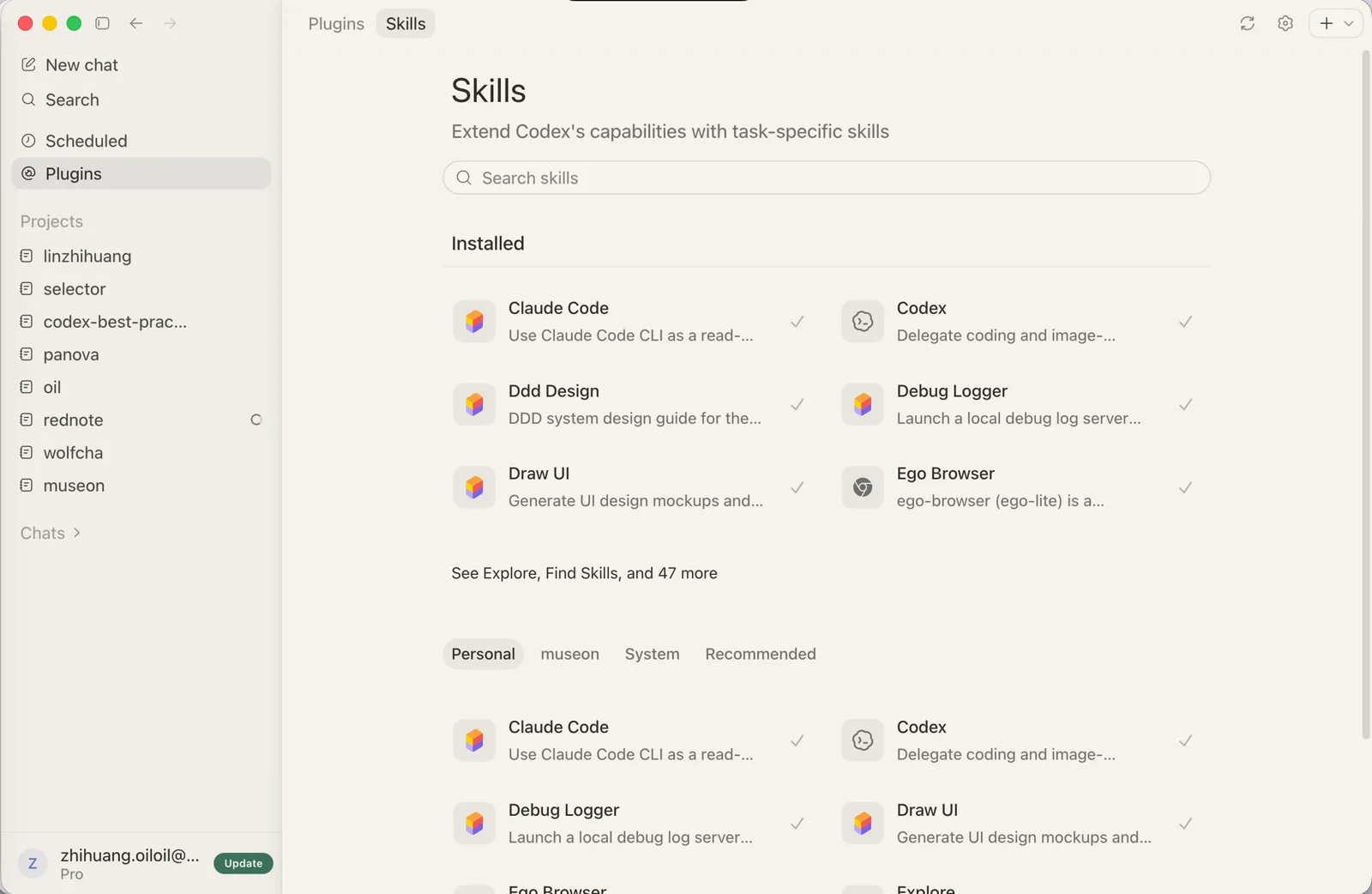Image resolution: width=1372 pixels, height=894 pixels.
Task: Open the rednote project
Action: (141, 420)
